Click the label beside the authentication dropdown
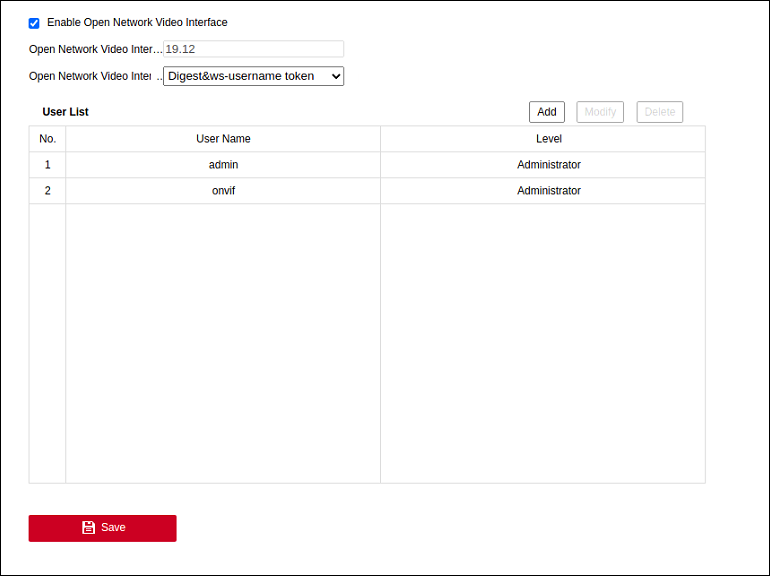 (90, 76)
